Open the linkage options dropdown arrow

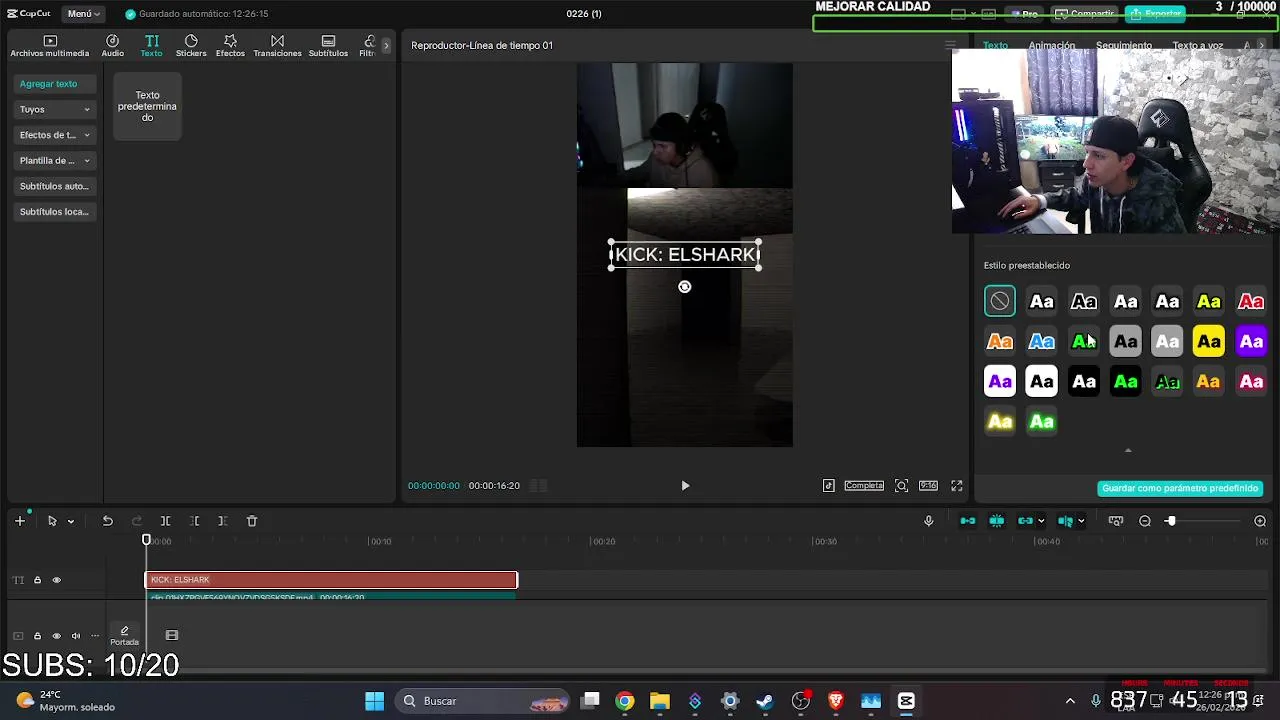point(1041,521)
